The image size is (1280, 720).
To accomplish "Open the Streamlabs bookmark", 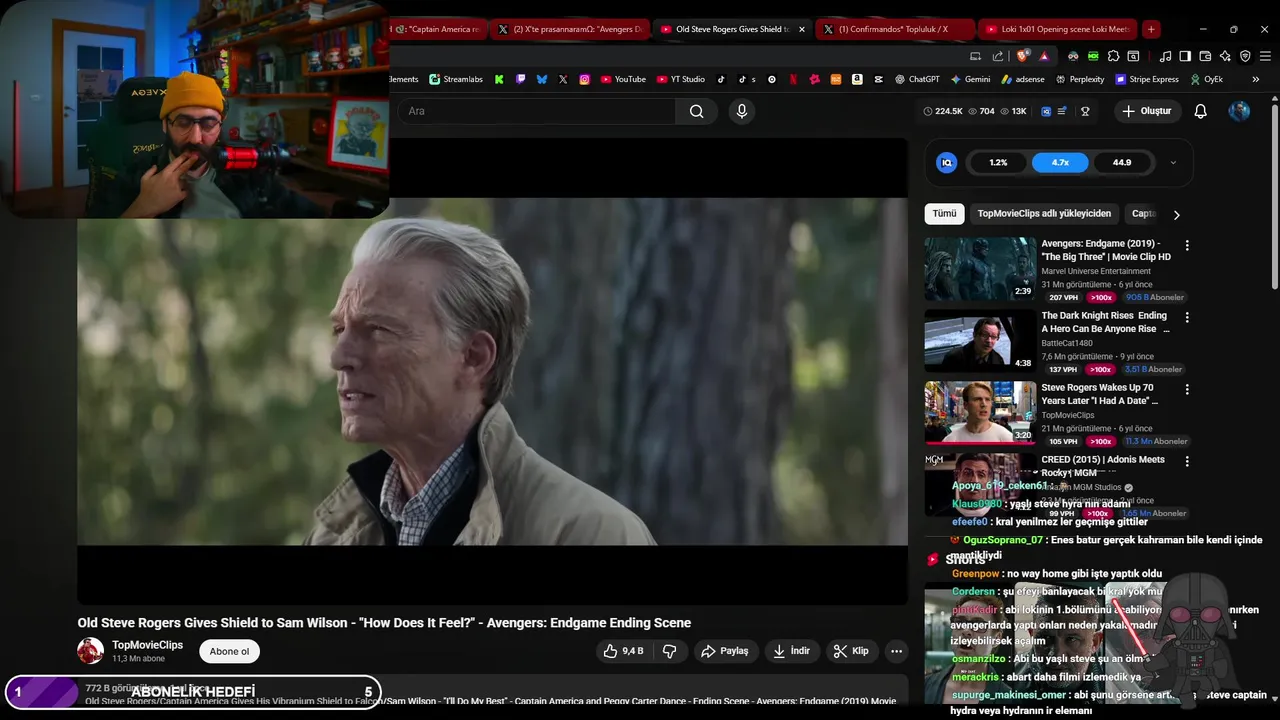I will [456, 79].
